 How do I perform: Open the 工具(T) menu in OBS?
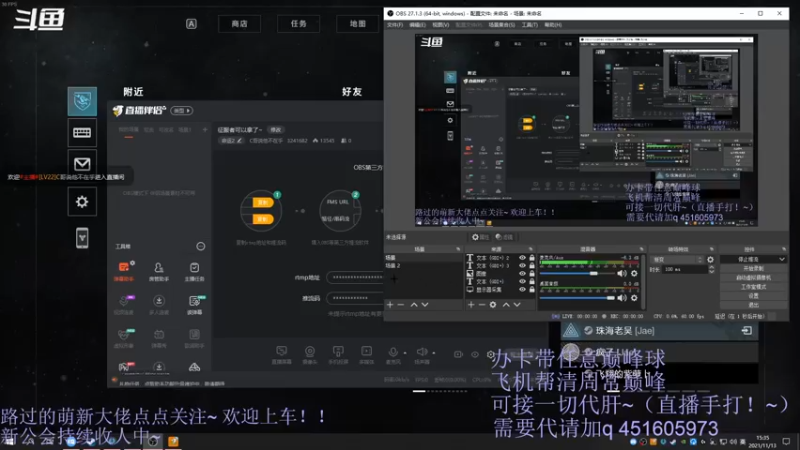point(530,24)
